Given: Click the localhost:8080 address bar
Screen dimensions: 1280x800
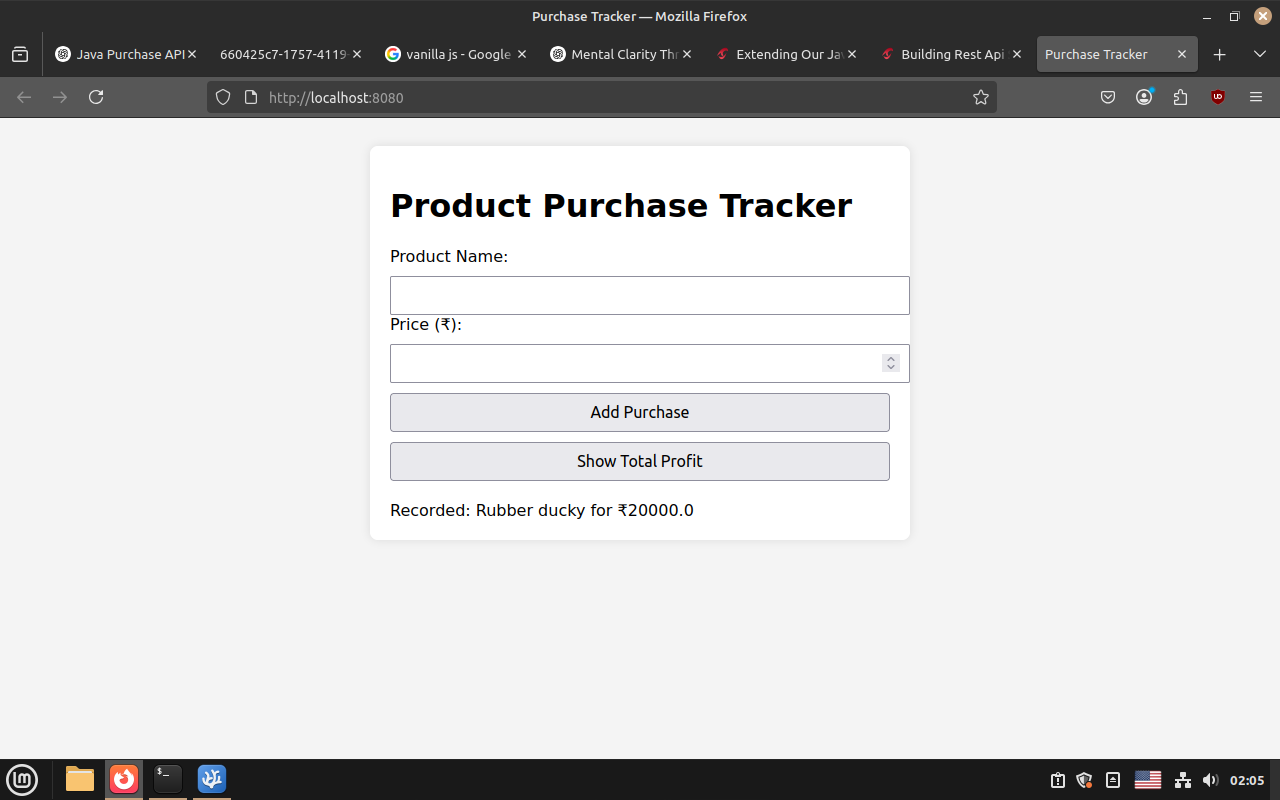Looking at the screenshot, I should point(600,97).
